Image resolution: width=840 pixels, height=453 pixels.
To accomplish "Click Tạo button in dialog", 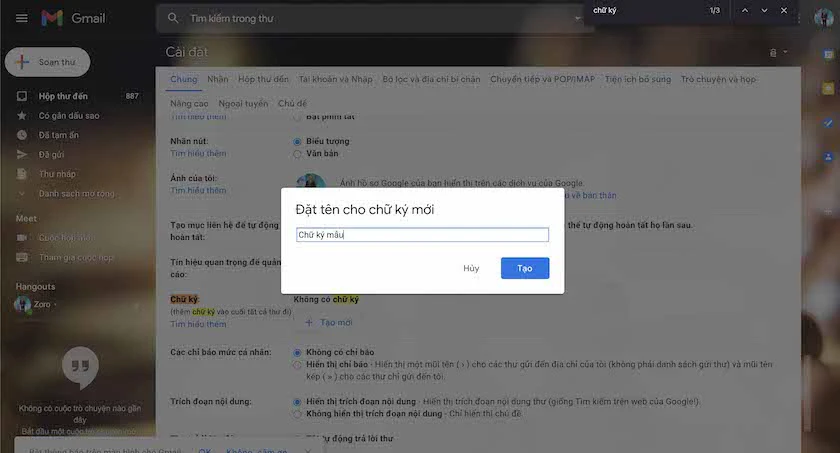I will point(525,268).
